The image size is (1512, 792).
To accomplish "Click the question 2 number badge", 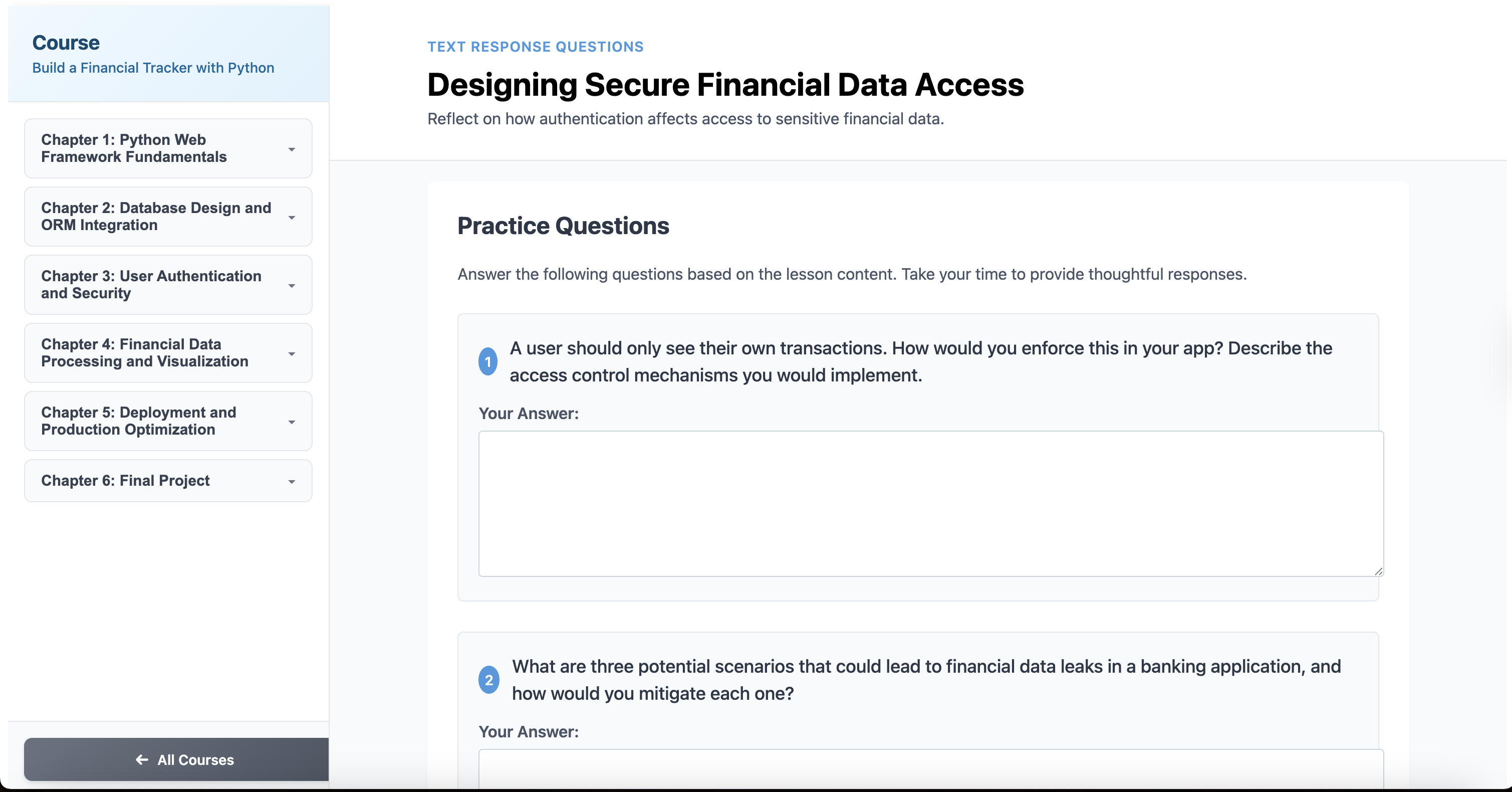I will pos(488,680).
